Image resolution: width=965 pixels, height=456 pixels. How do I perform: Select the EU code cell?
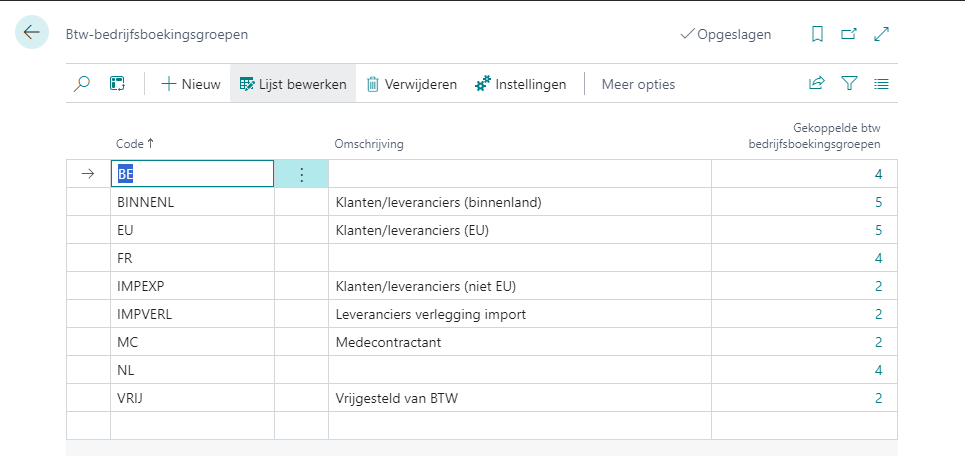(x=192, y=230)
